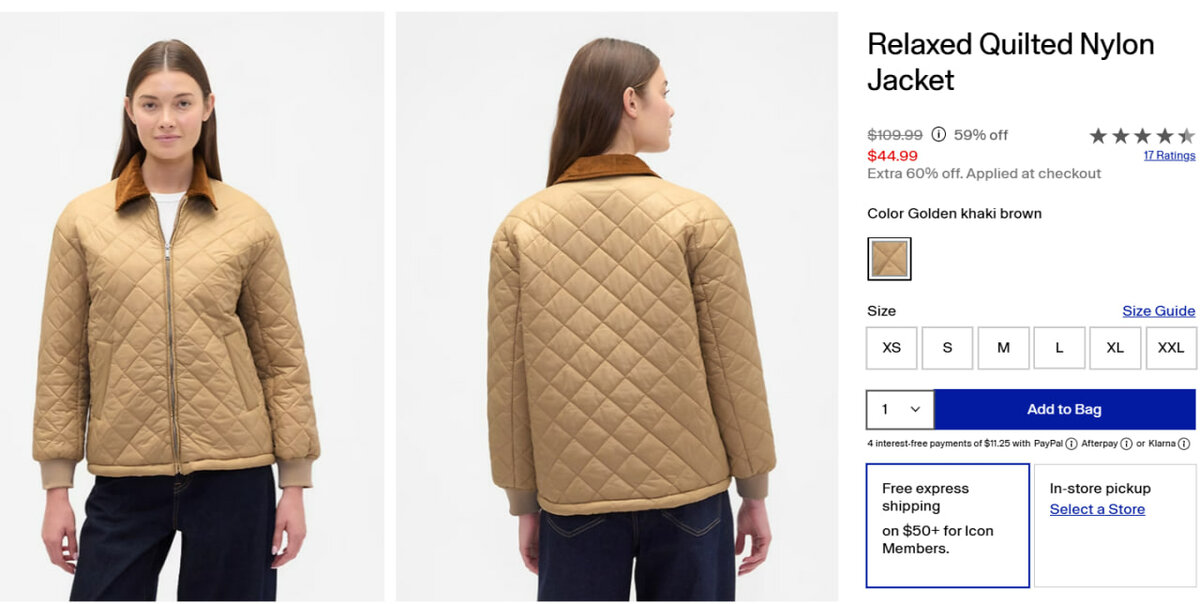Pick size XXL
Viewport: 1200px width, 604px height.
(1171, 348)
